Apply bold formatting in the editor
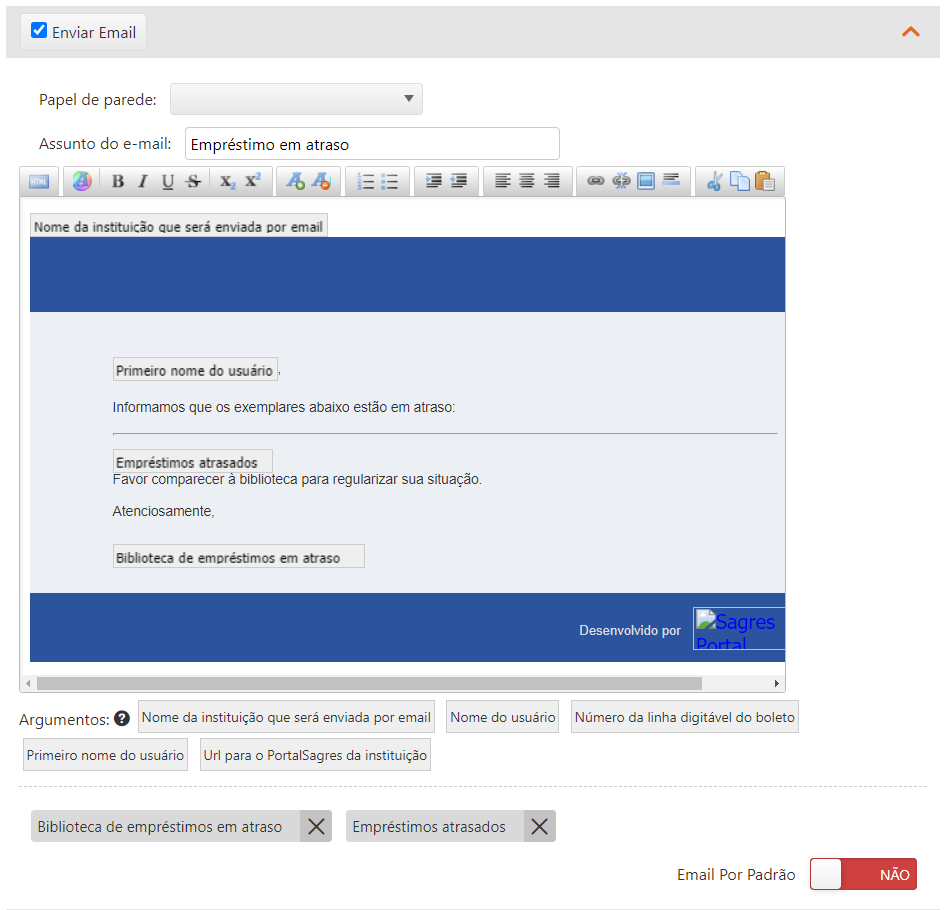Image resolution: width=946 pixels, height=910 pixels. pyautogui.click(x=118, y=181)
